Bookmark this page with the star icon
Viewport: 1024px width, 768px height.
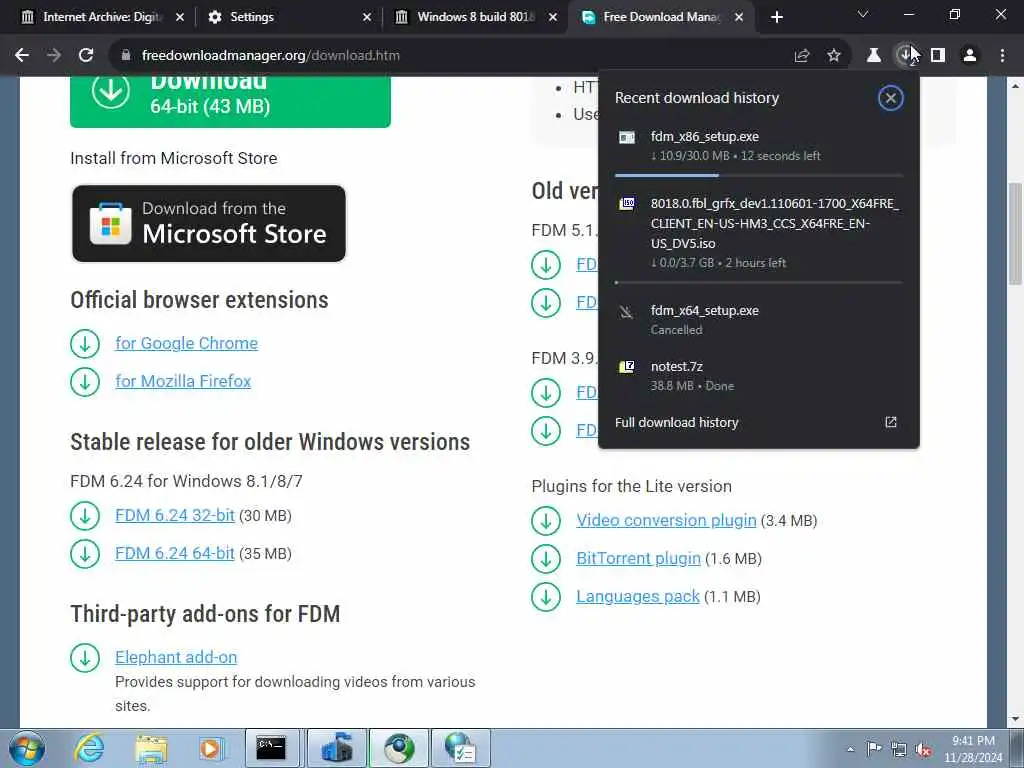(834, 56)
